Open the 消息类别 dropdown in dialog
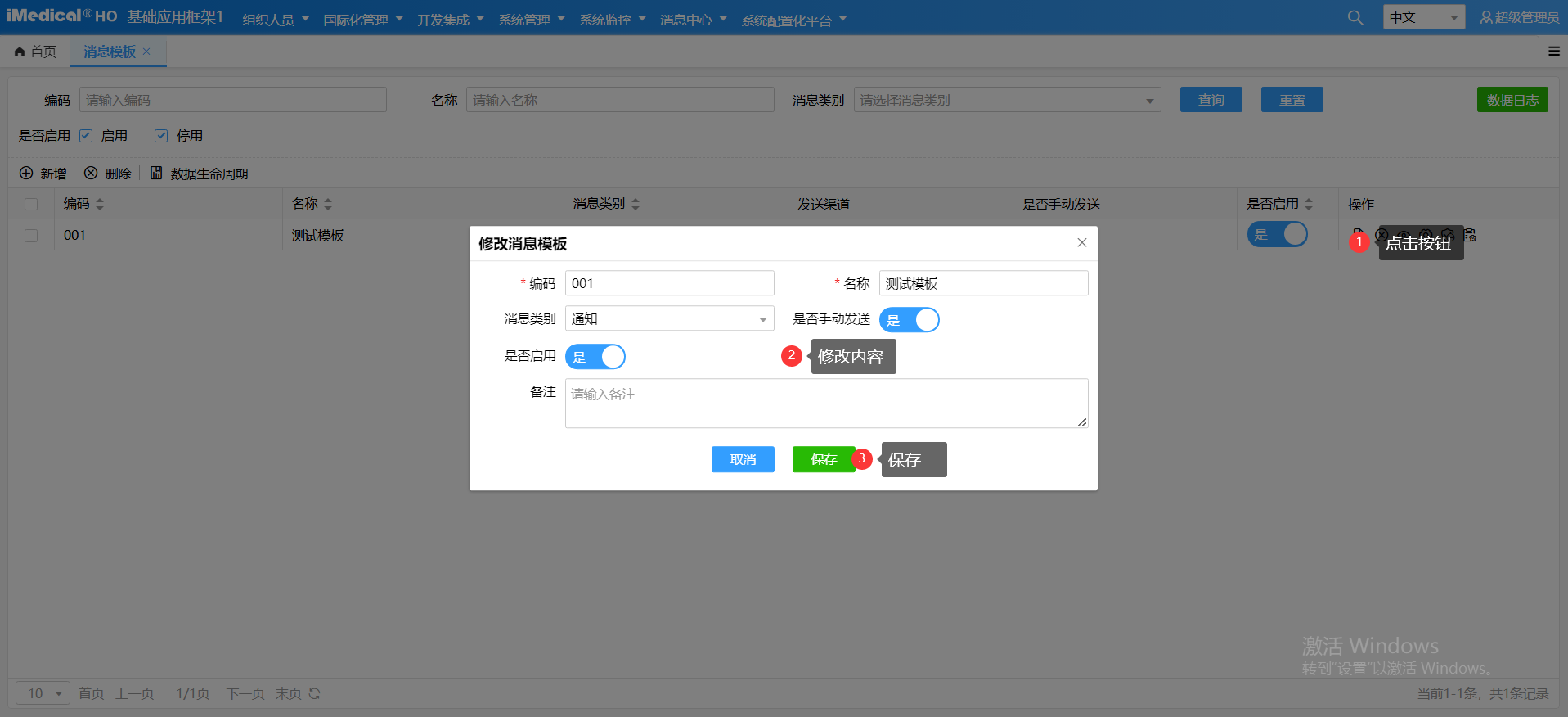1568x717 pixels. tap(669, 319)
